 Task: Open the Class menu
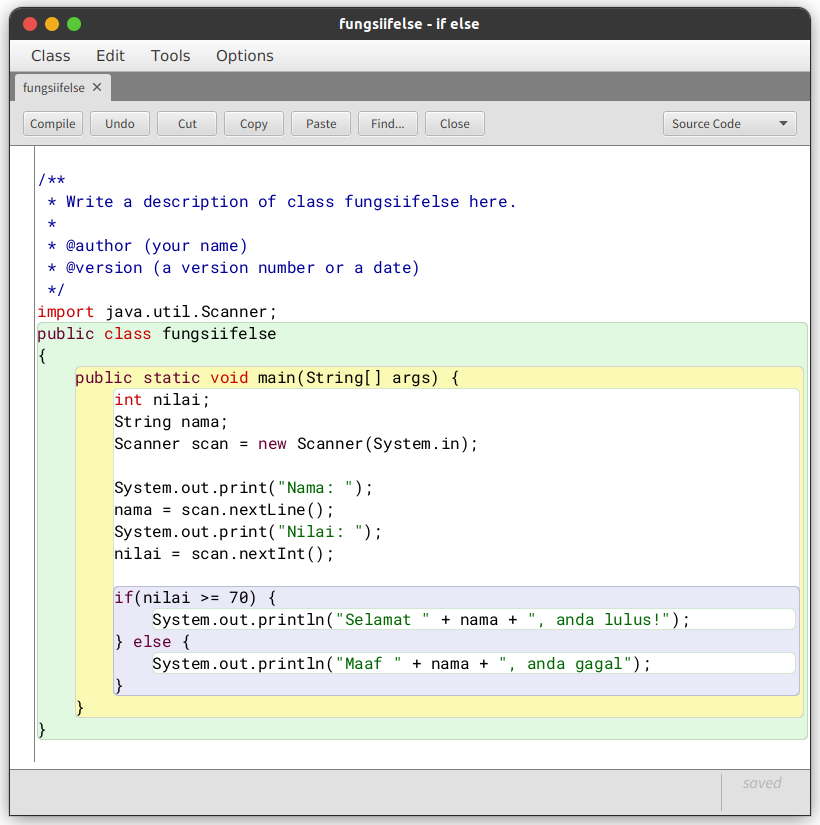tap(51, 56)
